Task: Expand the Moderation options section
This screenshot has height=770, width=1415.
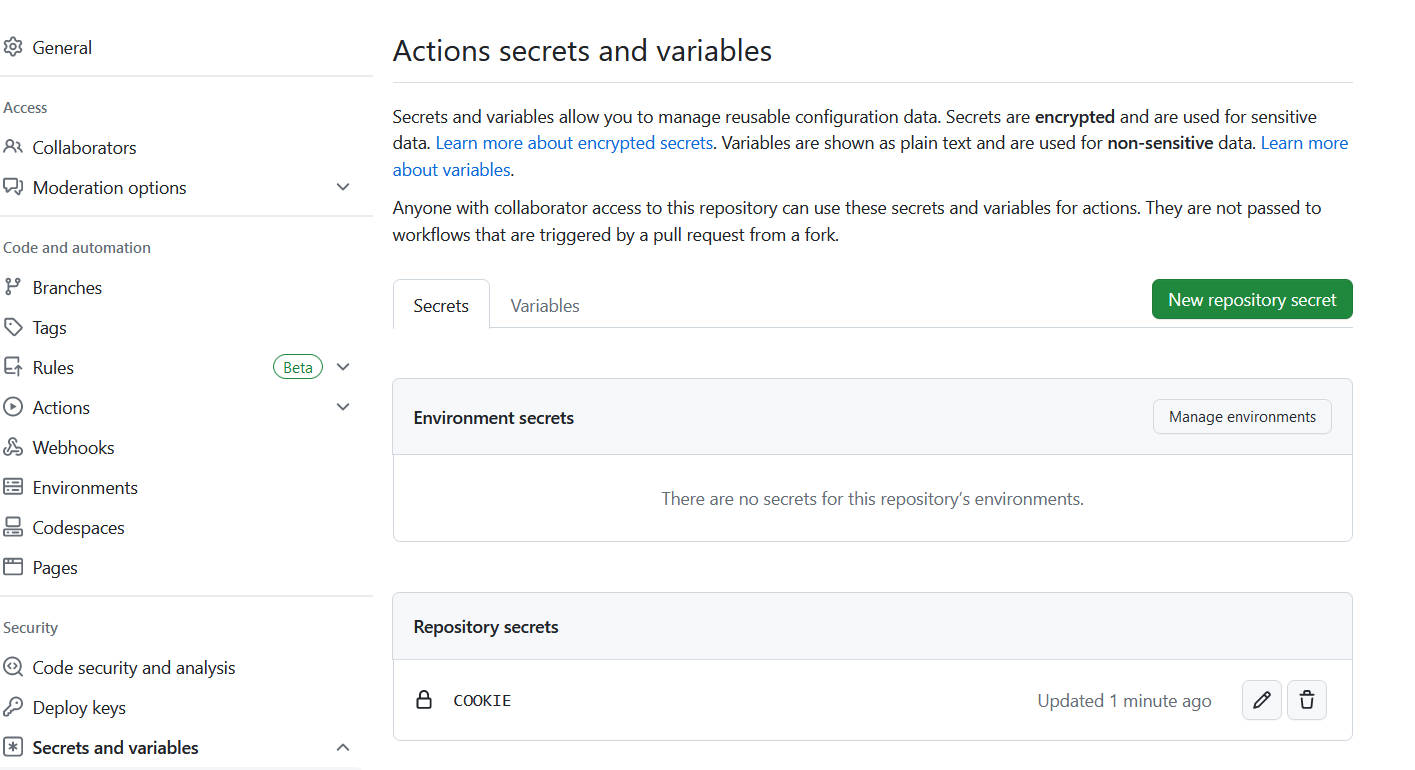Action: pos(343,187)
